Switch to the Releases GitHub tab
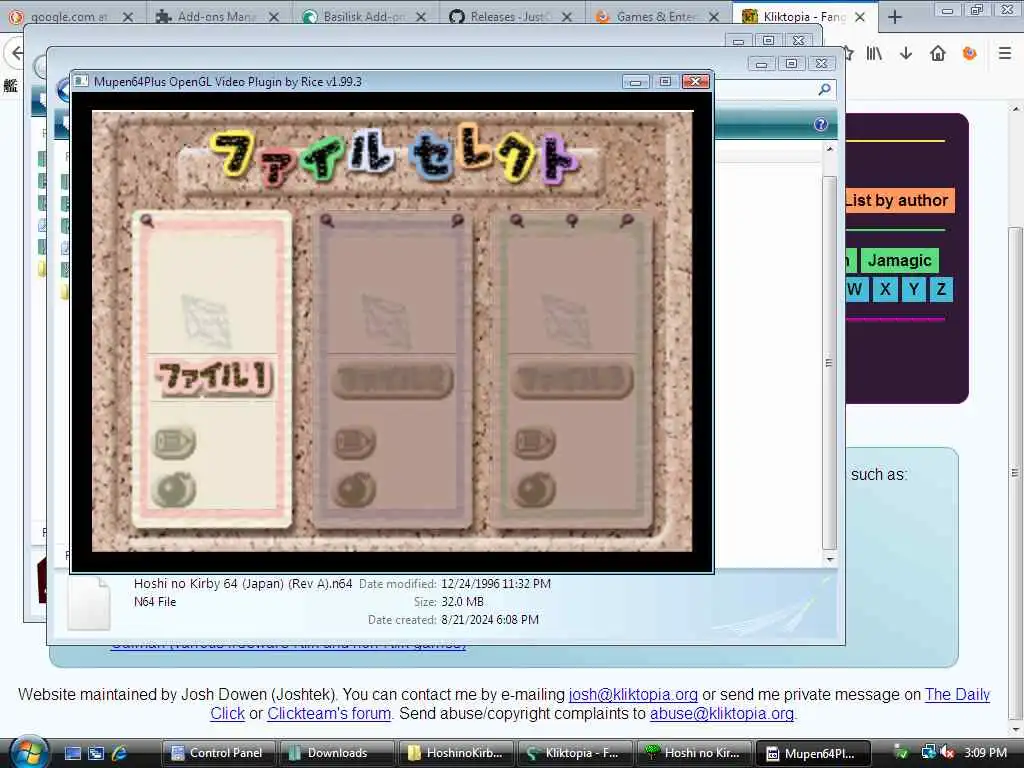 coord(510,17)
